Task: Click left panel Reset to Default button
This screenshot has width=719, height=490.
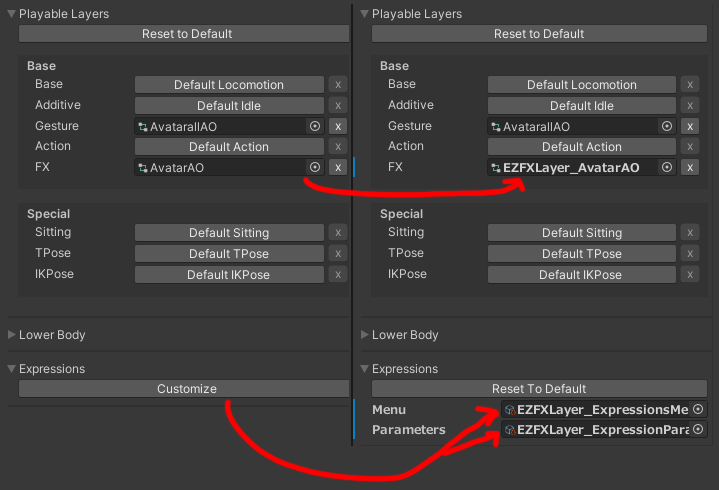Action: point(184,34)
